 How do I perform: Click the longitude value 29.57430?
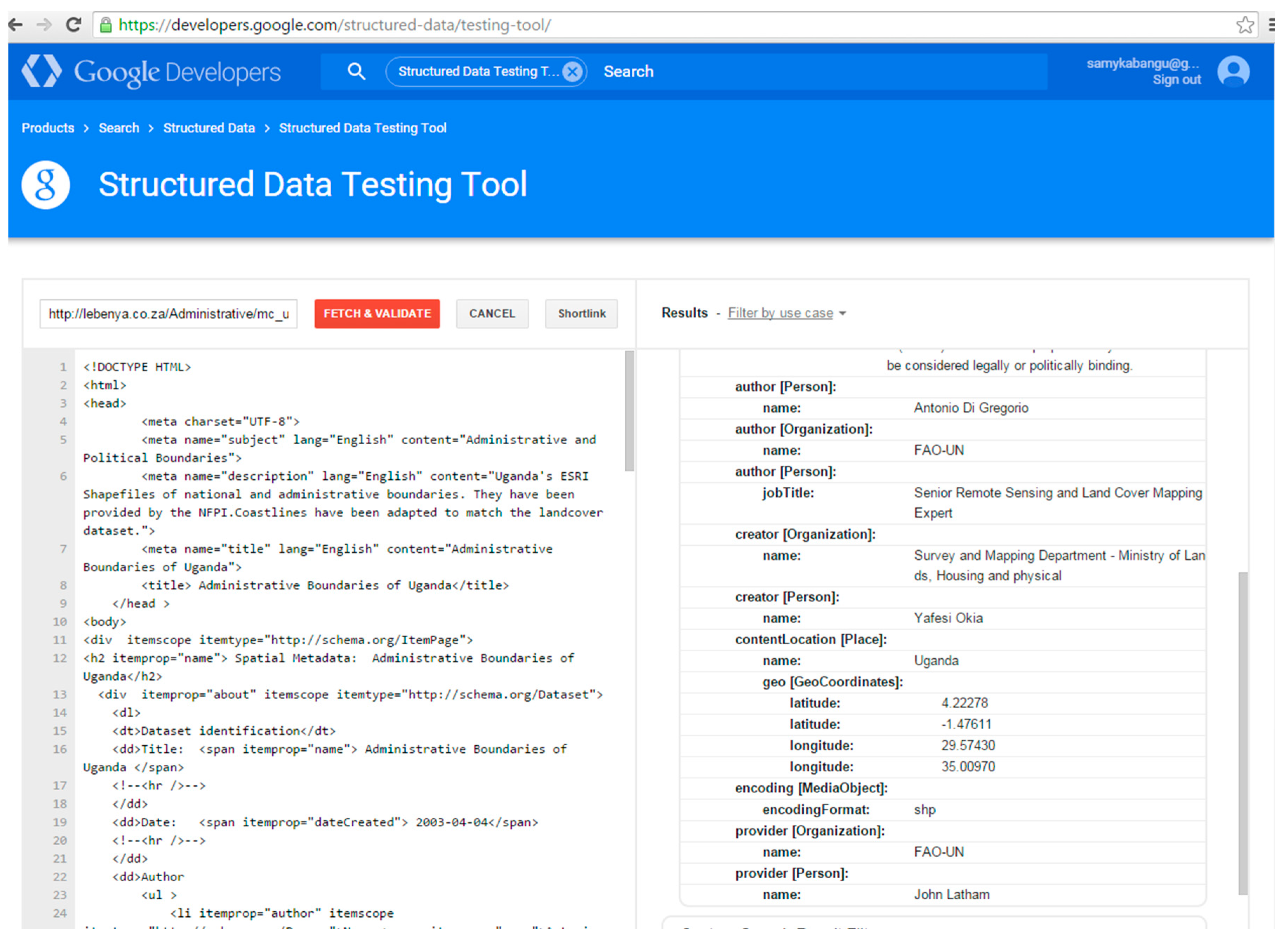(968, 745)
